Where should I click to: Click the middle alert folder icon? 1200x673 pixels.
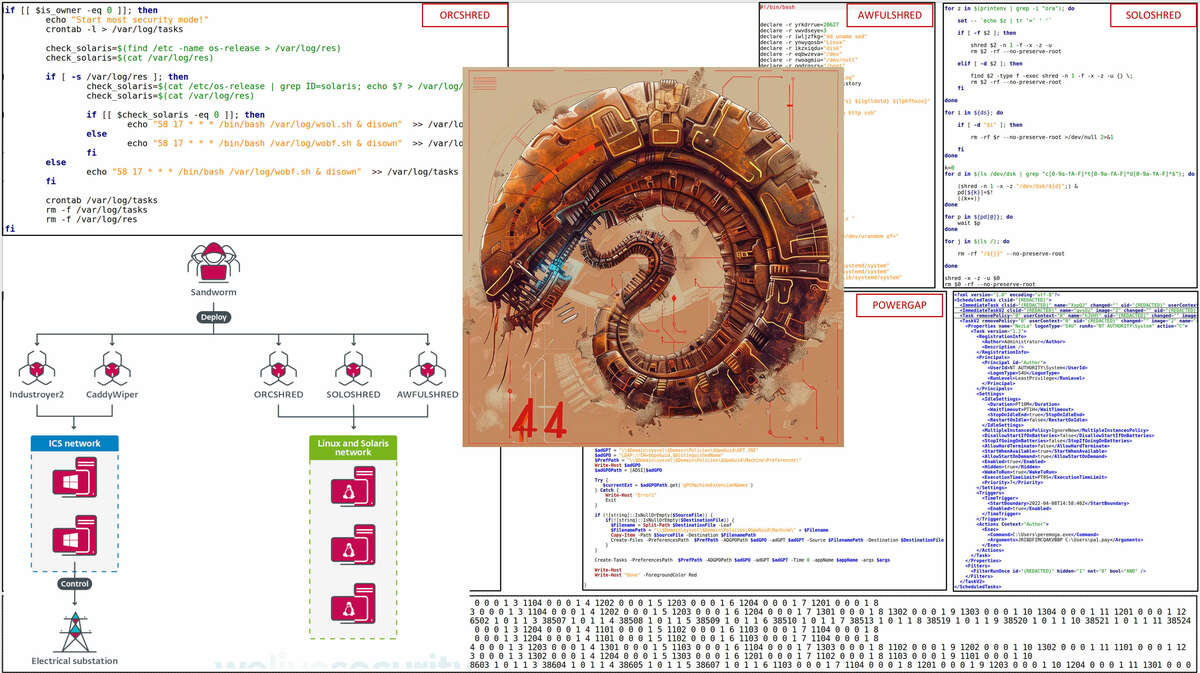pyautogui.click(x=353, y=548)
